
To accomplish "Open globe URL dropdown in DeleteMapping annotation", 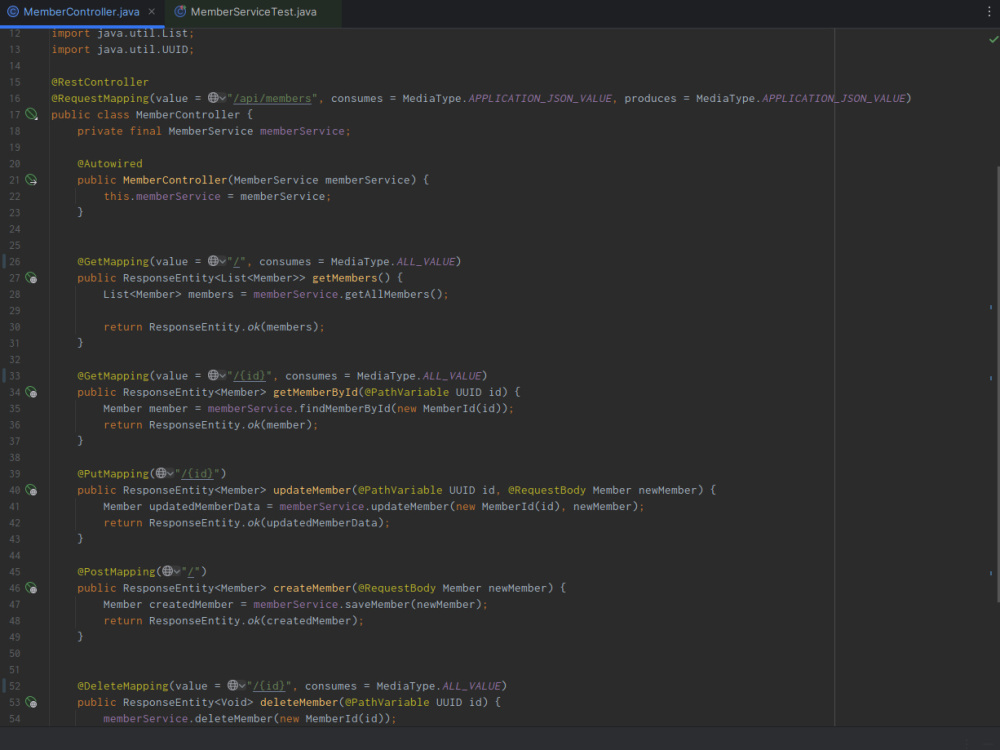I will (237, 686).
